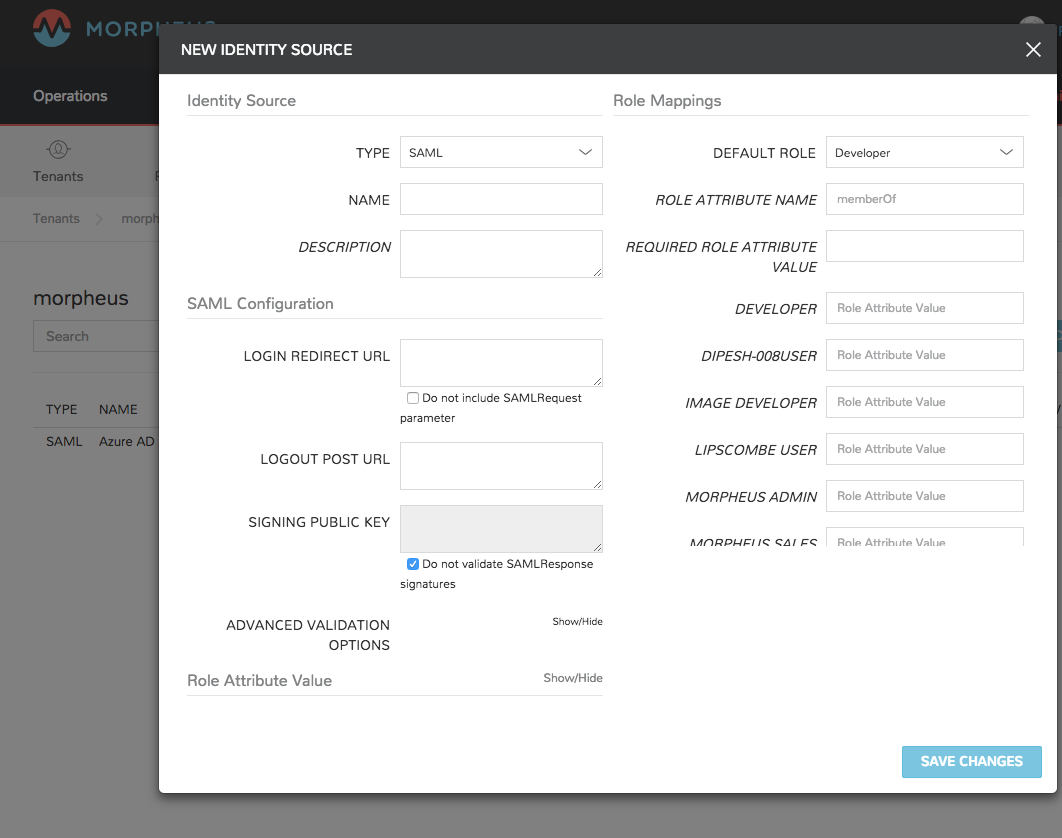Screen dimensions: 1062x838
Task: Click the NAME column header in background
Action: click(x=119, y=410)
